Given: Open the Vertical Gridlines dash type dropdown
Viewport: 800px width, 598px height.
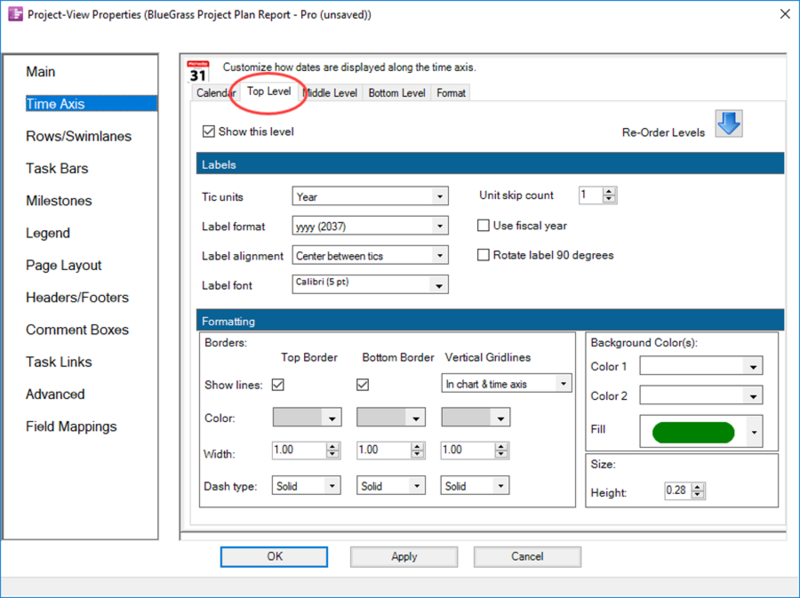Looking at the screenshot, I should pyautogui.click(x=474, y=486).
